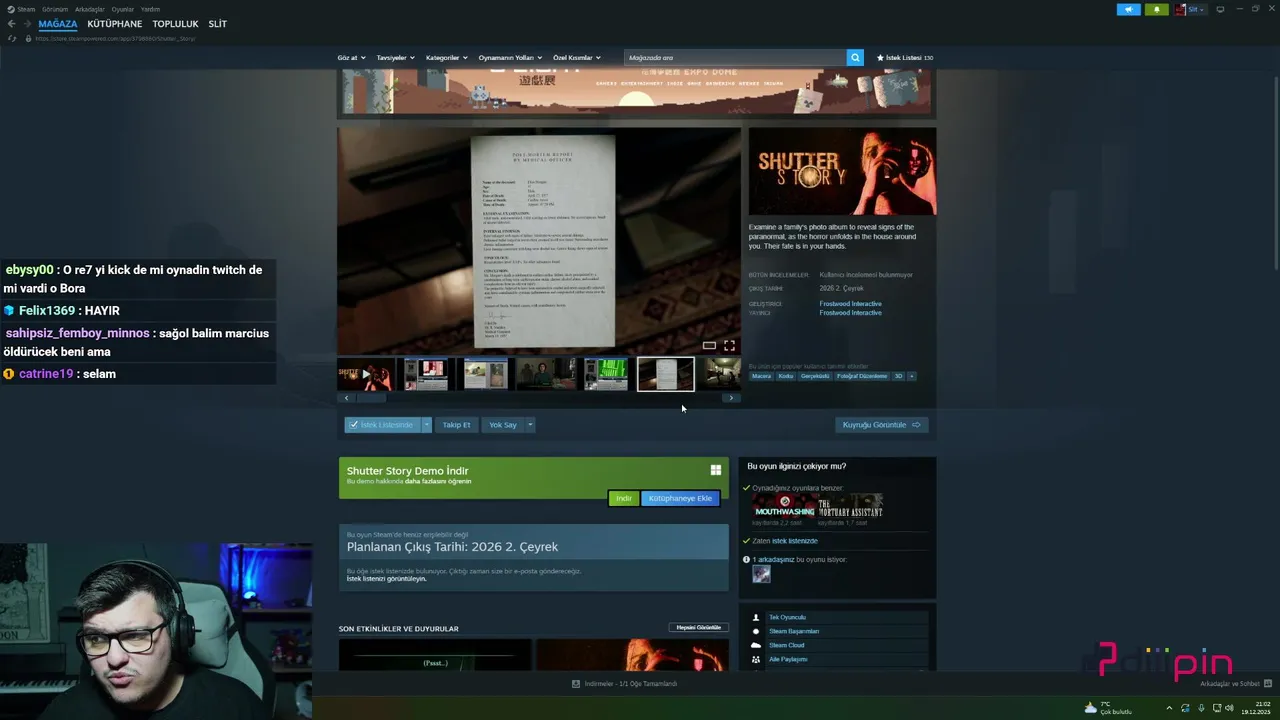Click the Korku tag
This screenshot has height=720, width=1280.
(786, 376)
